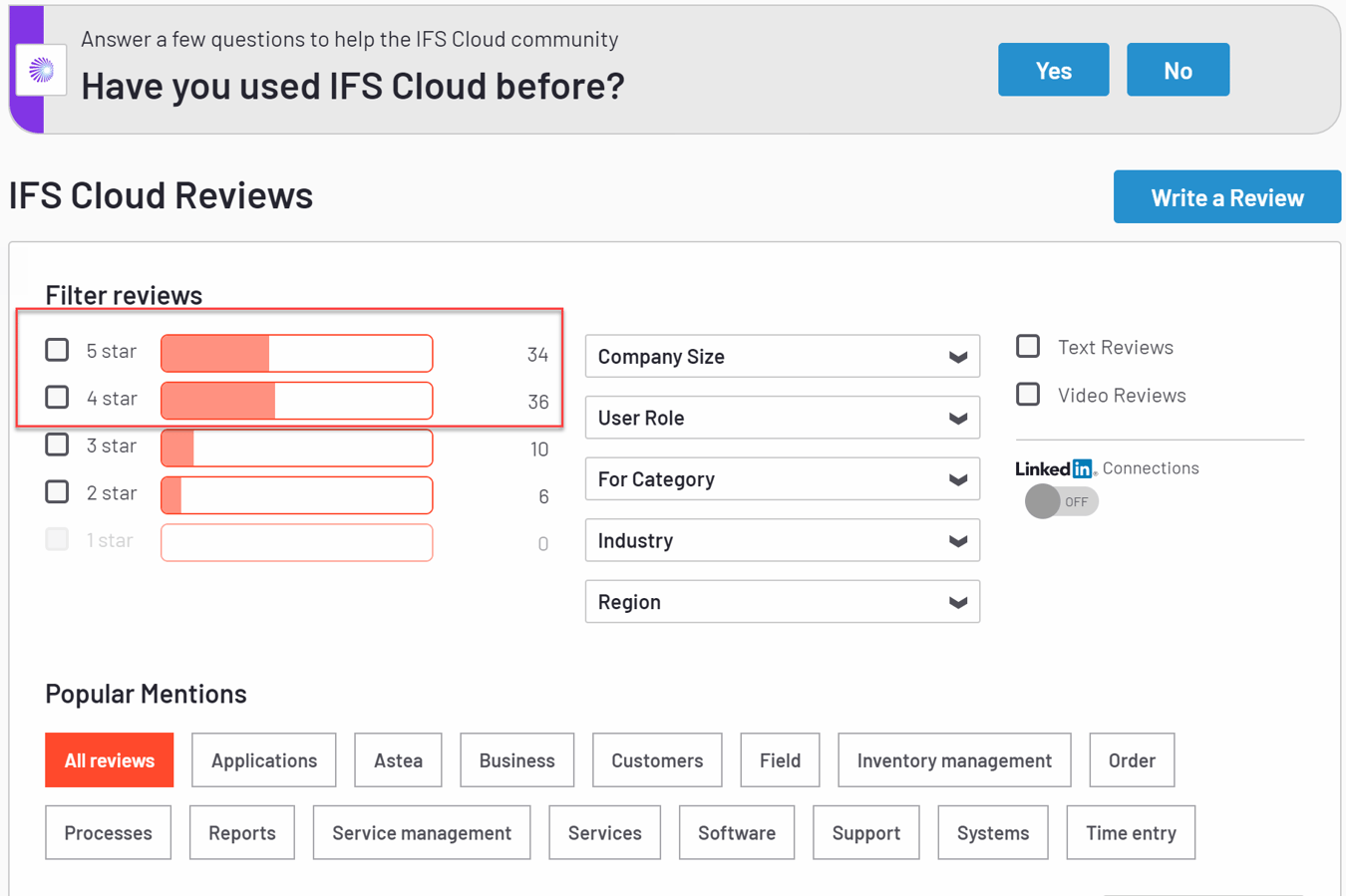Open the Region dropdown
The image size is (1346, 896).
click(782, 601)
